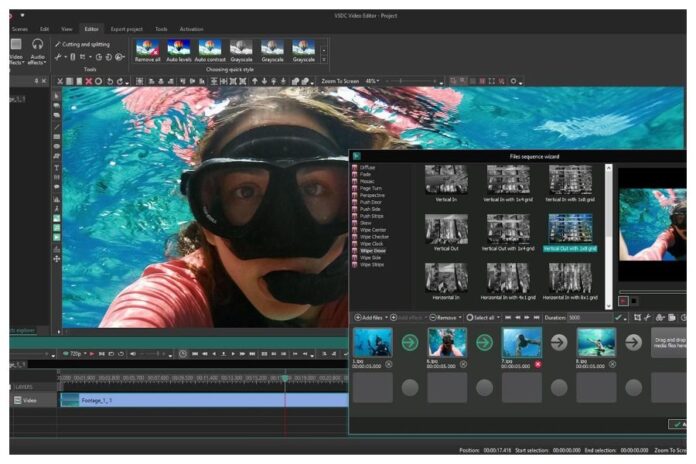Choose the Vertical Out transition thumbnail
This screenshot has height=464, width=696.
point(446,232)
